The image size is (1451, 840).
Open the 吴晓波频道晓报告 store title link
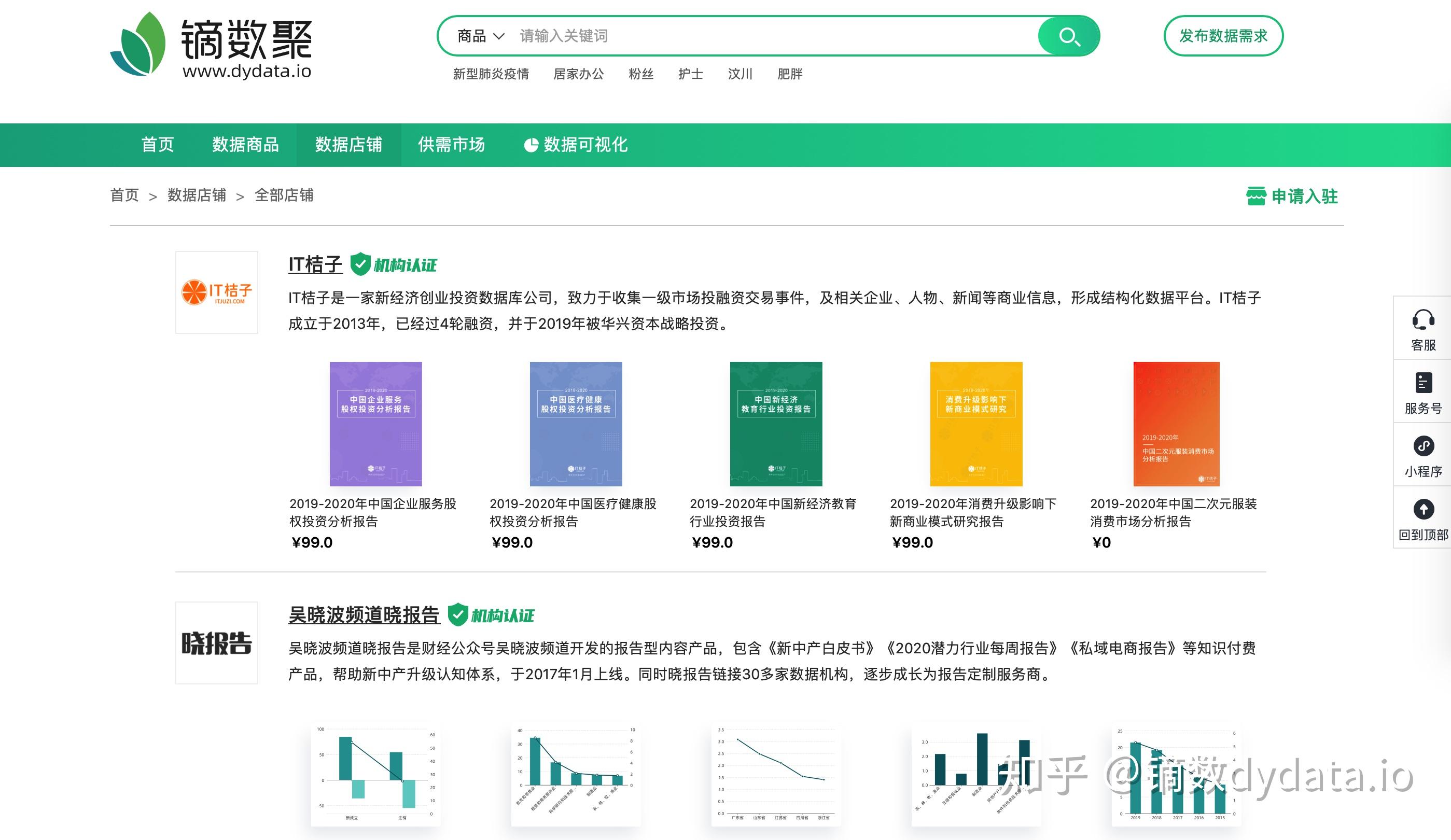364,615
